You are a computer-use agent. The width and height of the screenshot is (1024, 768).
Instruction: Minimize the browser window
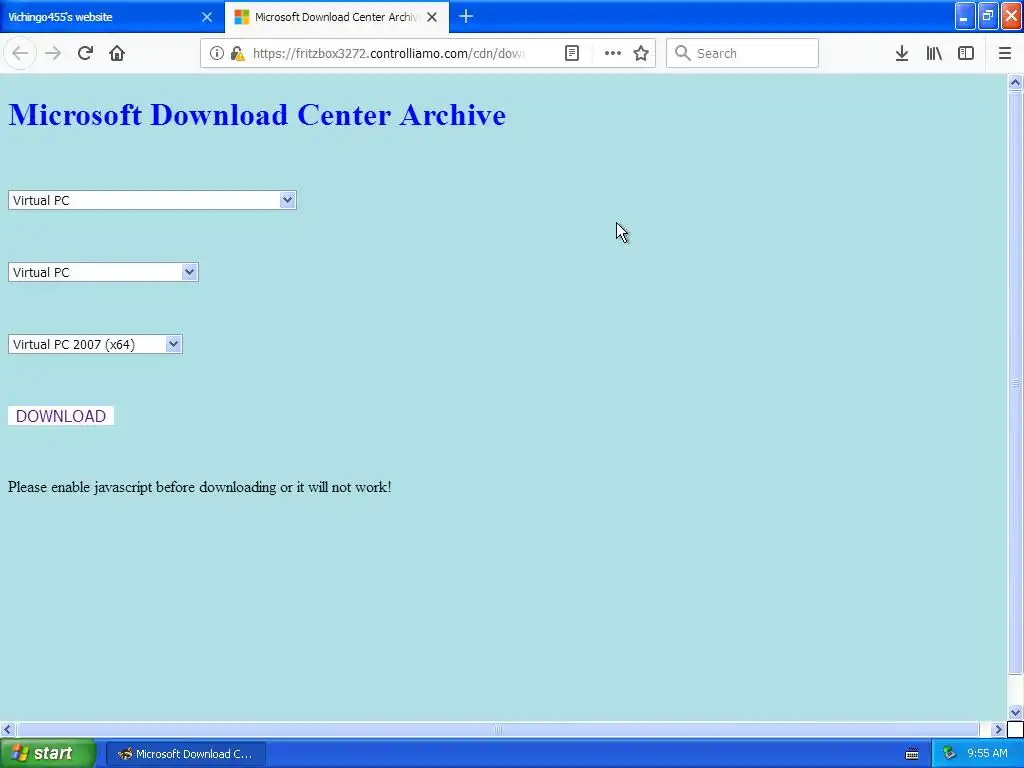click(x=965, y=16)
